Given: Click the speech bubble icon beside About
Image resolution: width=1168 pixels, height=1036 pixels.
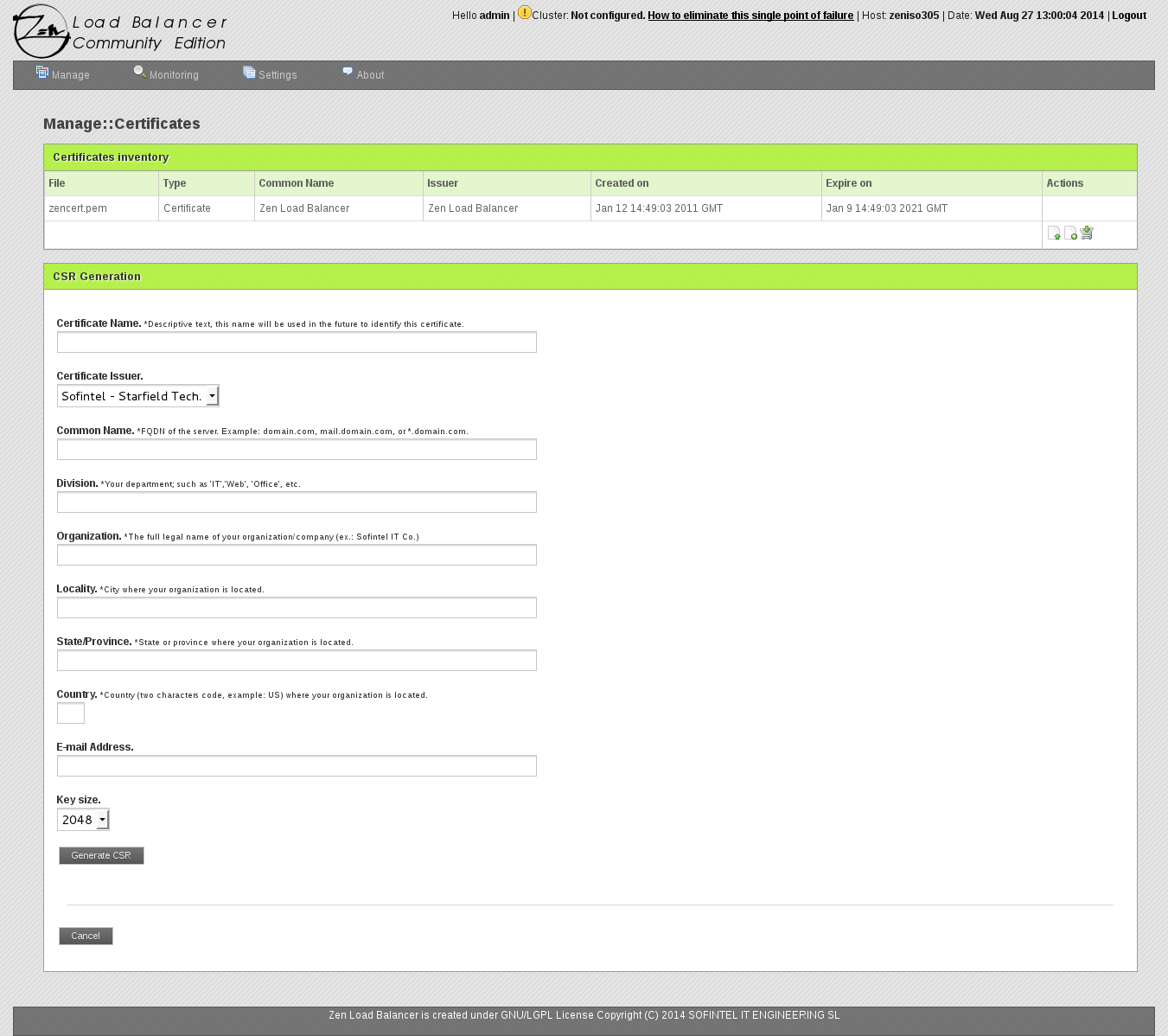Looking at the screenshot, I should (x=348, y=73).
